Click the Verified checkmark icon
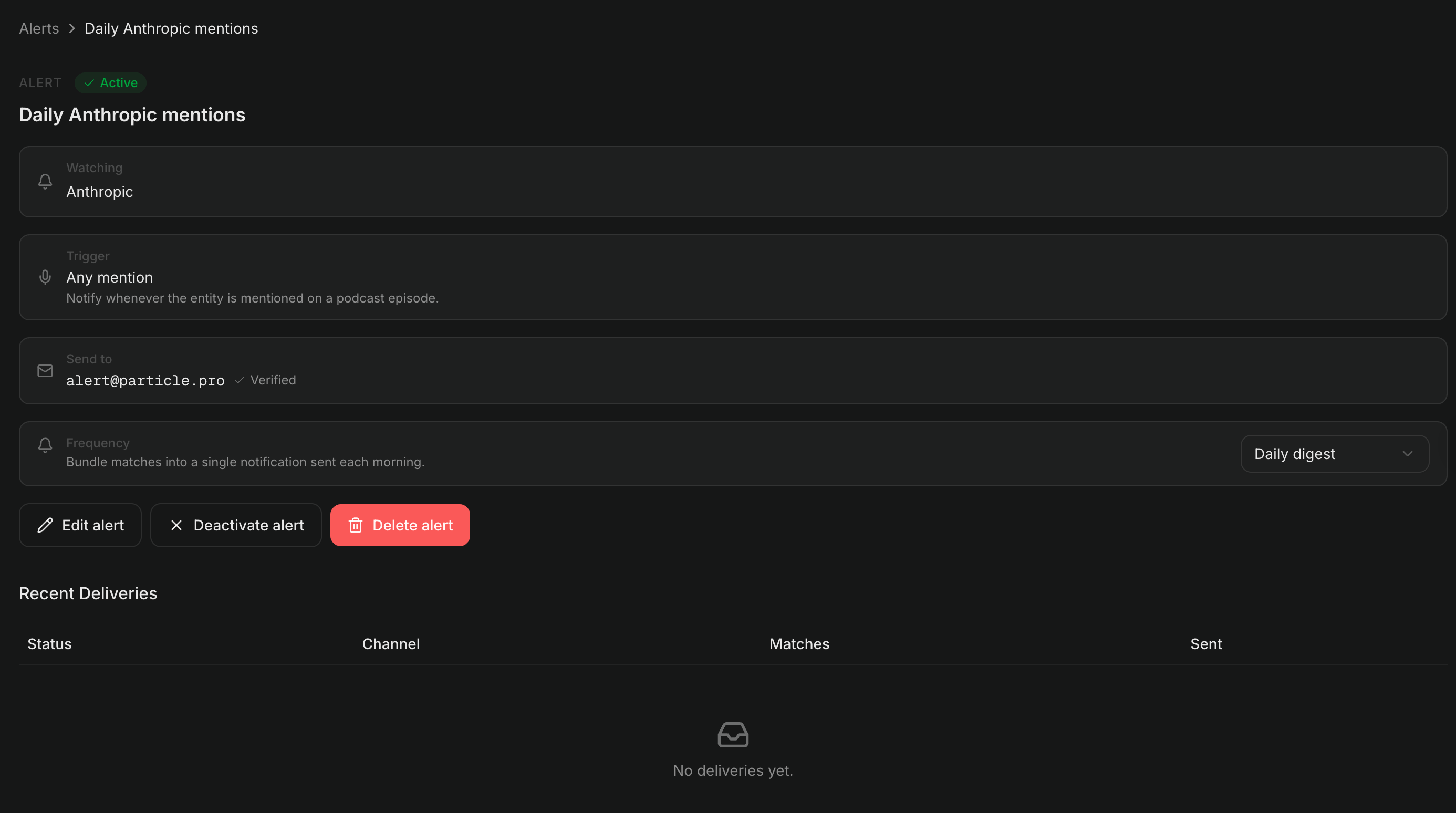This screenshot has width=1456, height=813. [240, 380]
